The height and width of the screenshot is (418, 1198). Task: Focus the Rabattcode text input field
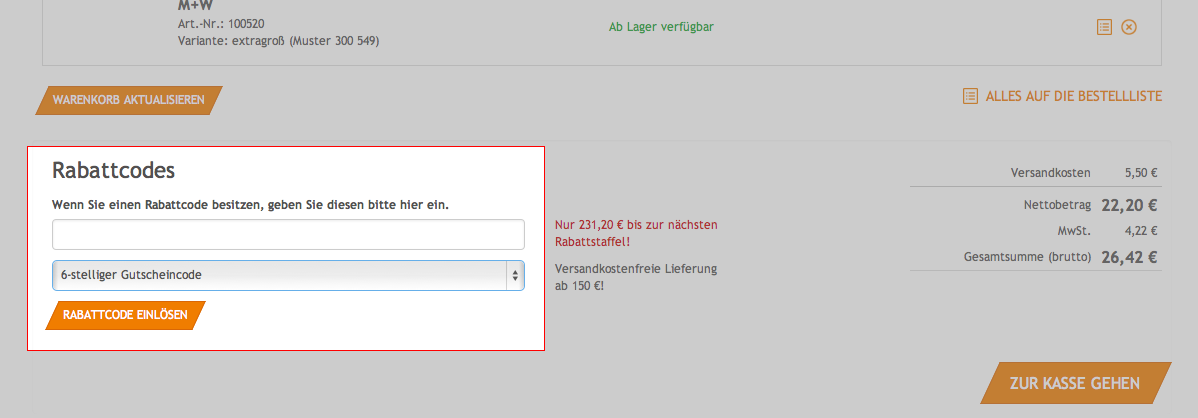288,235
